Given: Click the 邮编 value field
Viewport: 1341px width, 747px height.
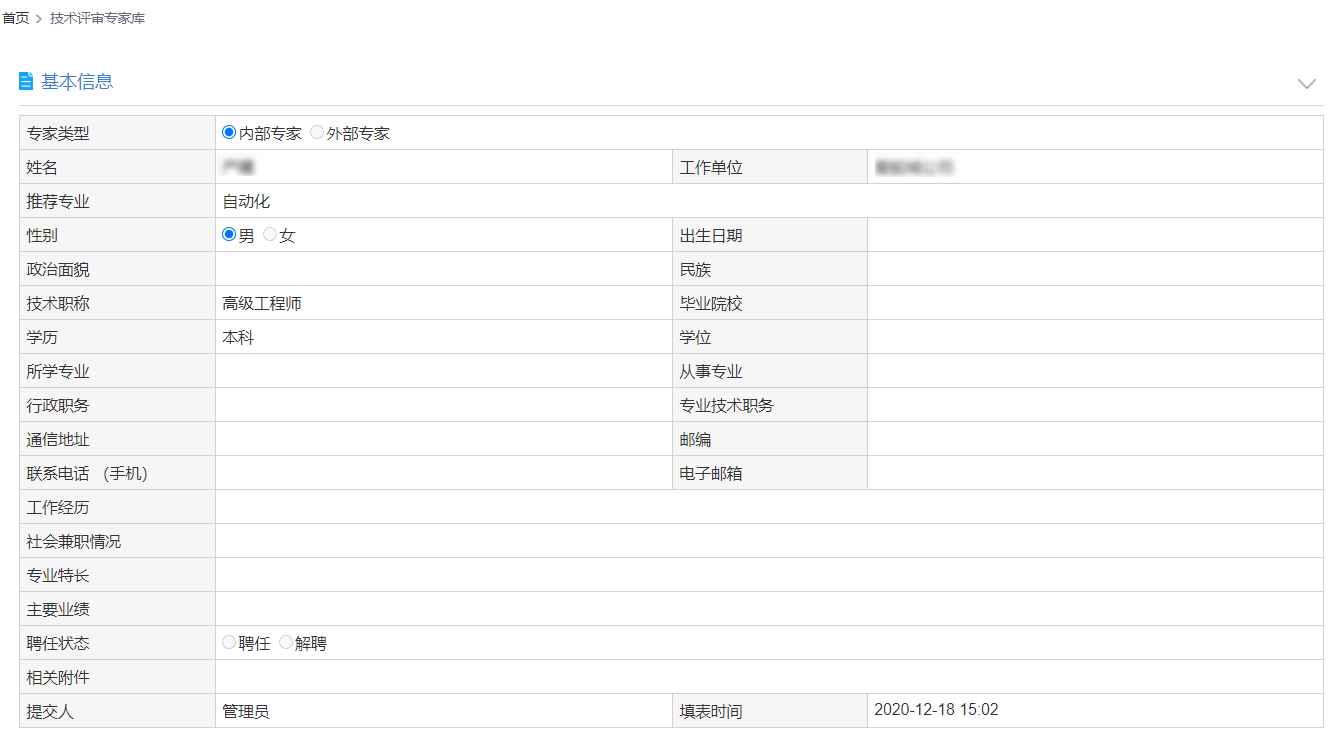Looking at the screenshot, I should pos(1095,439).
